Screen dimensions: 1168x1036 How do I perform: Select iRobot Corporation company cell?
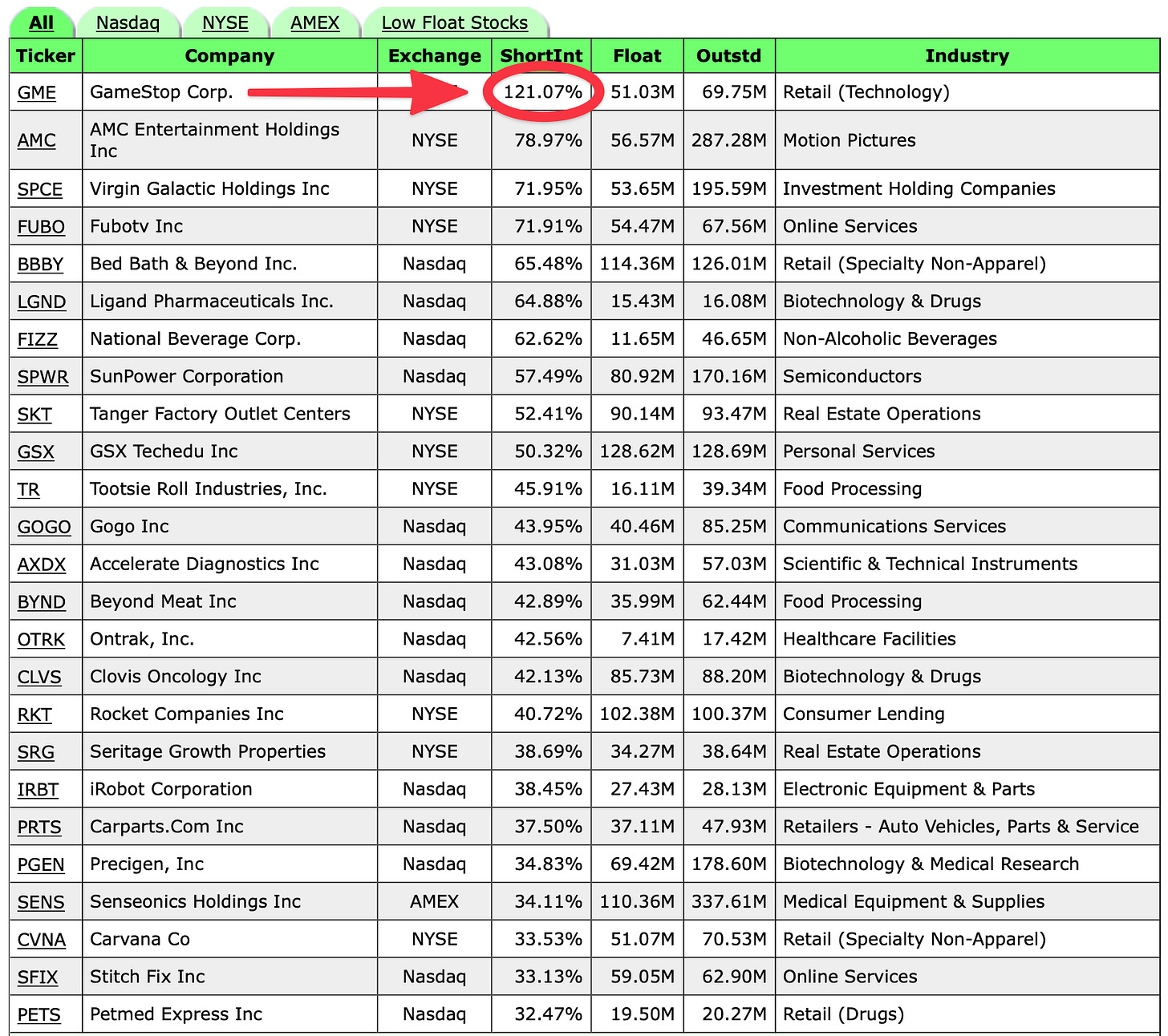[x=229, y=790]
